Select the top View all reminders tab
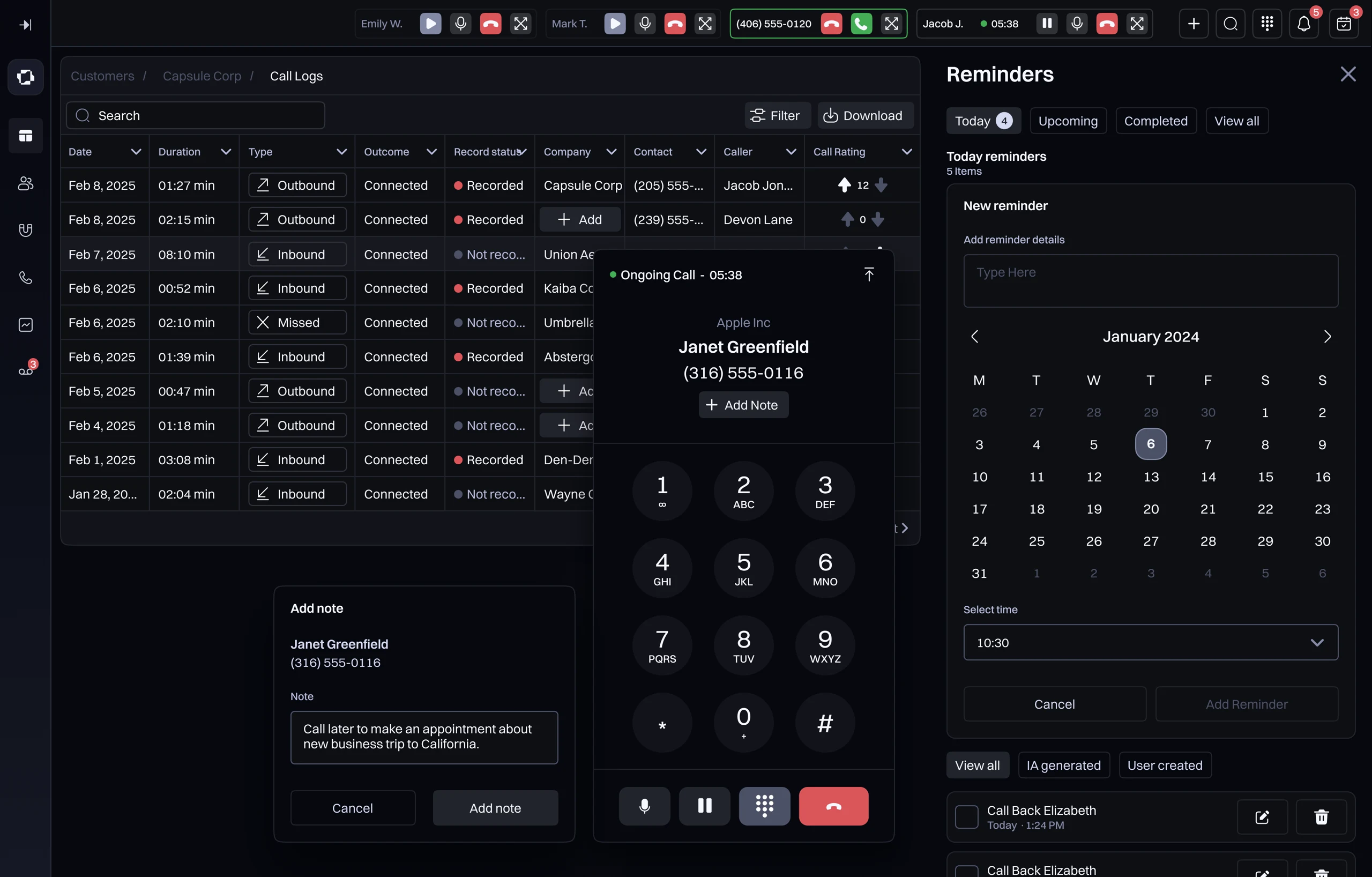The width and height of the screenshot is (1372, 877). tap(1236, 121)
